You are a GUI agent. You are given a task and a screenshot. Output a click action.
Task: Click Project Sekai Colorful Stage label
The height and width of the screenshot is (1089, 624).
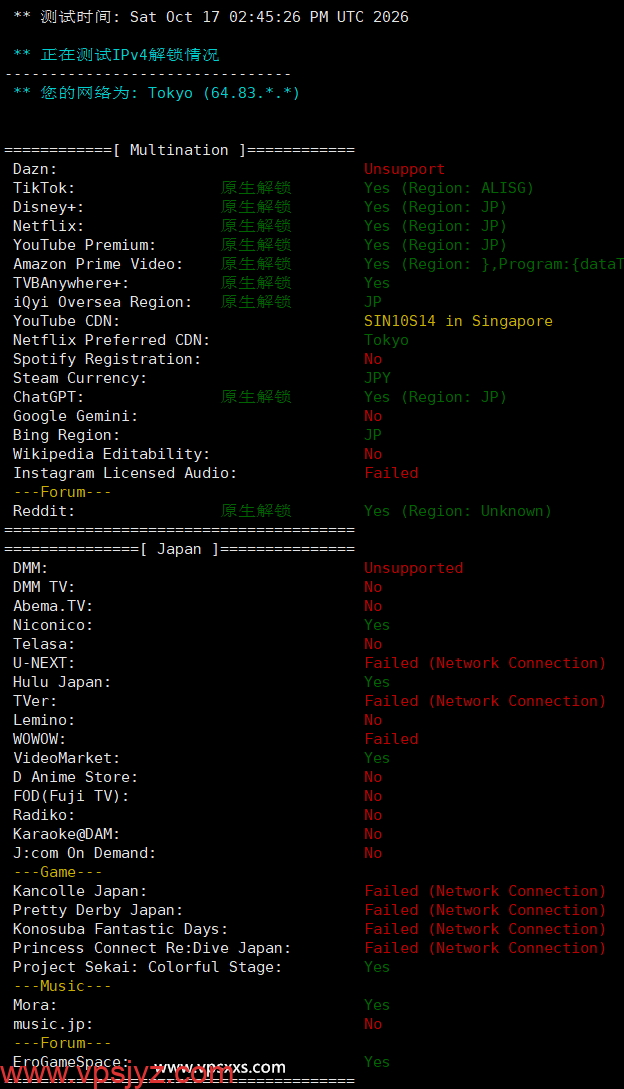pos(147,967)
